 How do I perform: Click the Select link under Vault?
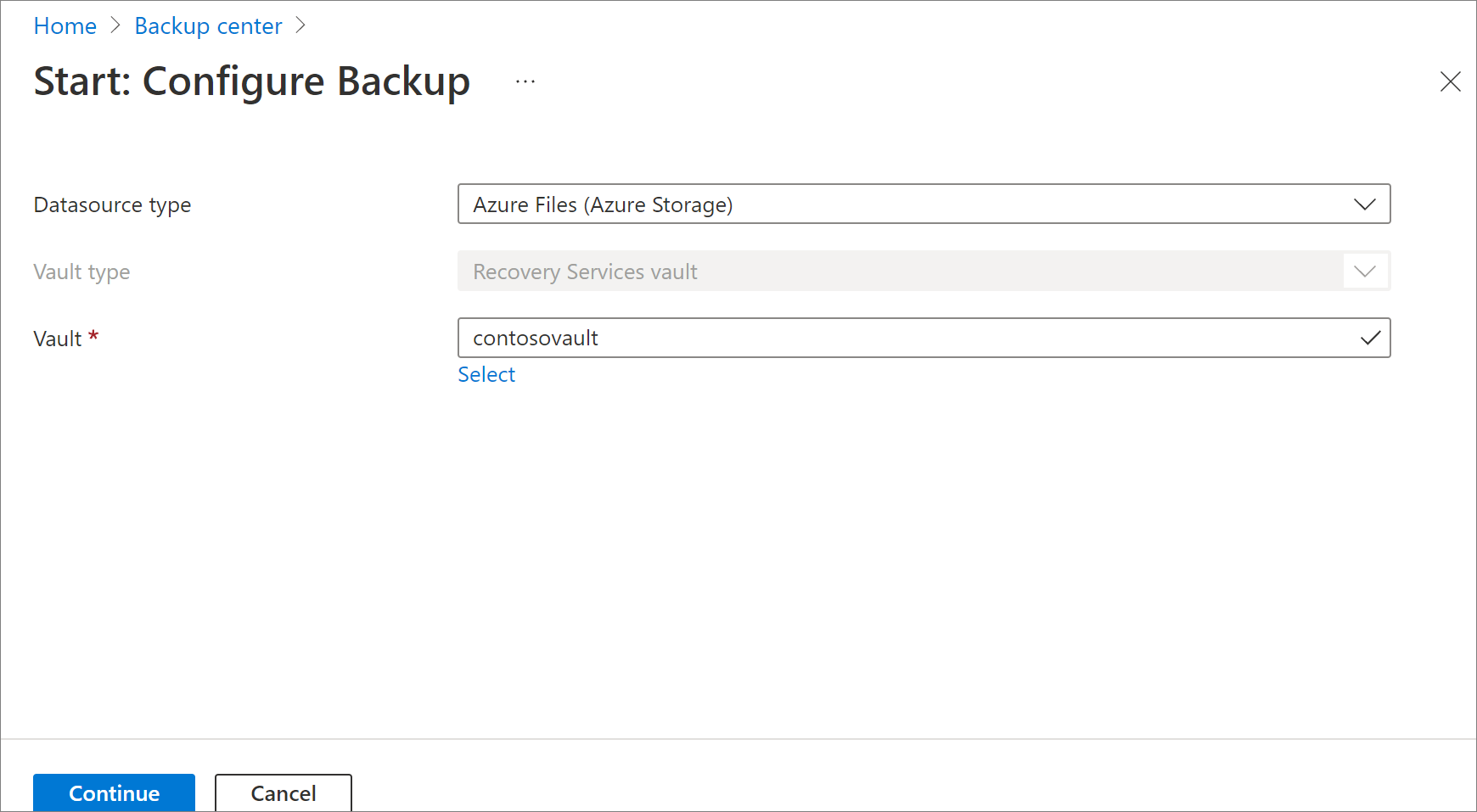point(486,375)
